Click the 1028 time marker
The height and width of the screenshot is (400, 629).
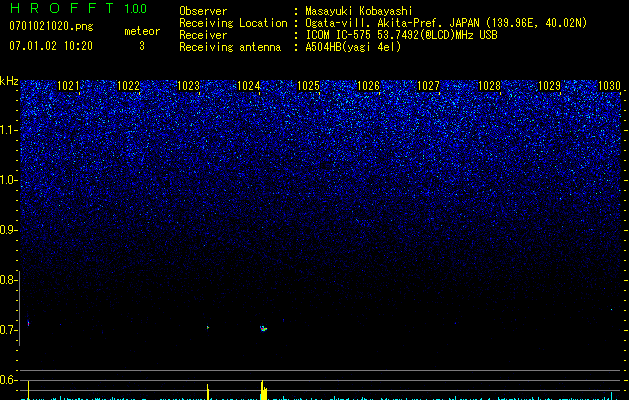coord(489,85)
